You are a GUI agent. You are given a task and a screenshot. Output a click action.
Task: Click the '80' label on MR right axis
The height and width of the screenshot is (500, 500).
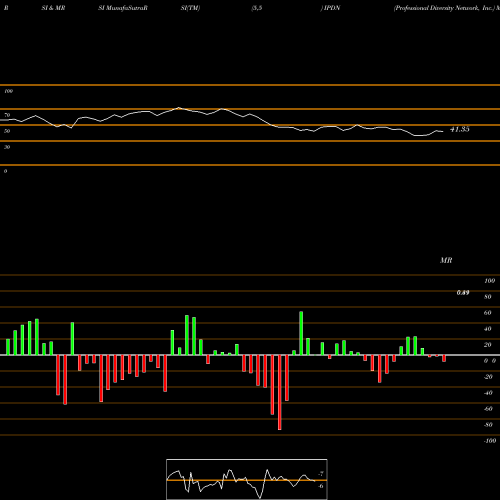[x=488, y=297]
